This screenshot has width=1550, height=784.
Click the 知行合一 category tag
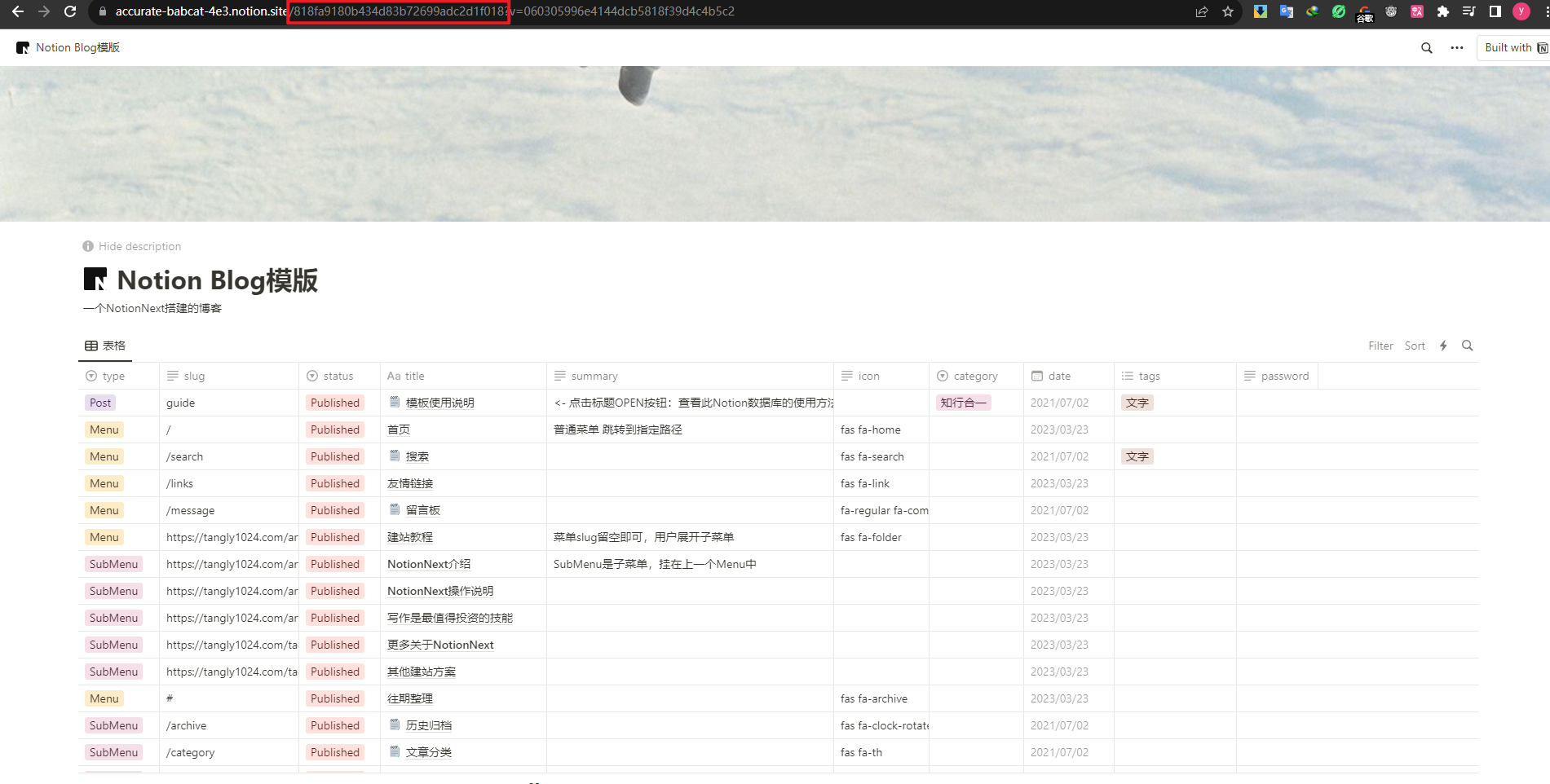964,403
